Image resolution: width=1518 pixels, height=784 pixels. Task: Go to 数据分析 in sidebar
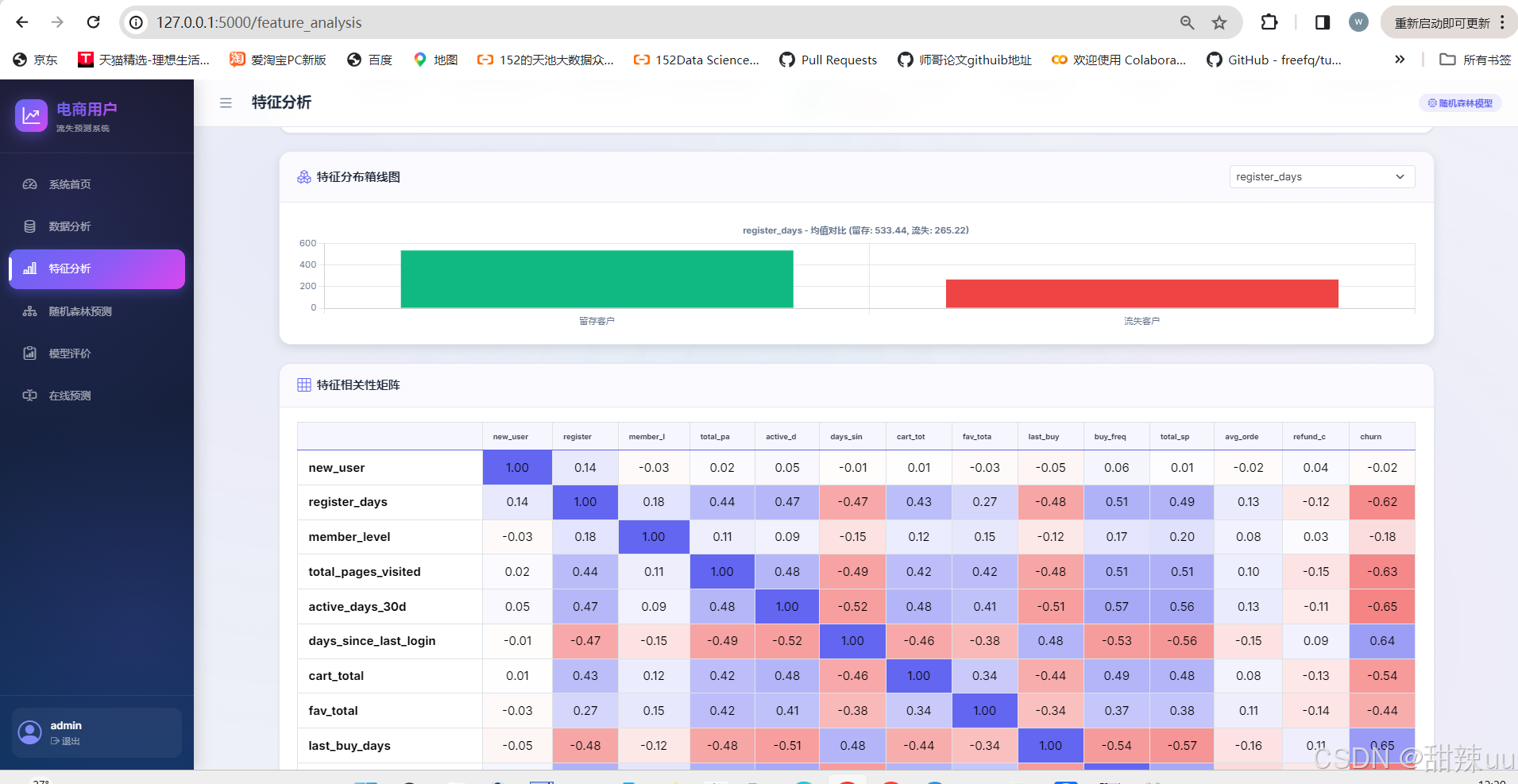97,226
